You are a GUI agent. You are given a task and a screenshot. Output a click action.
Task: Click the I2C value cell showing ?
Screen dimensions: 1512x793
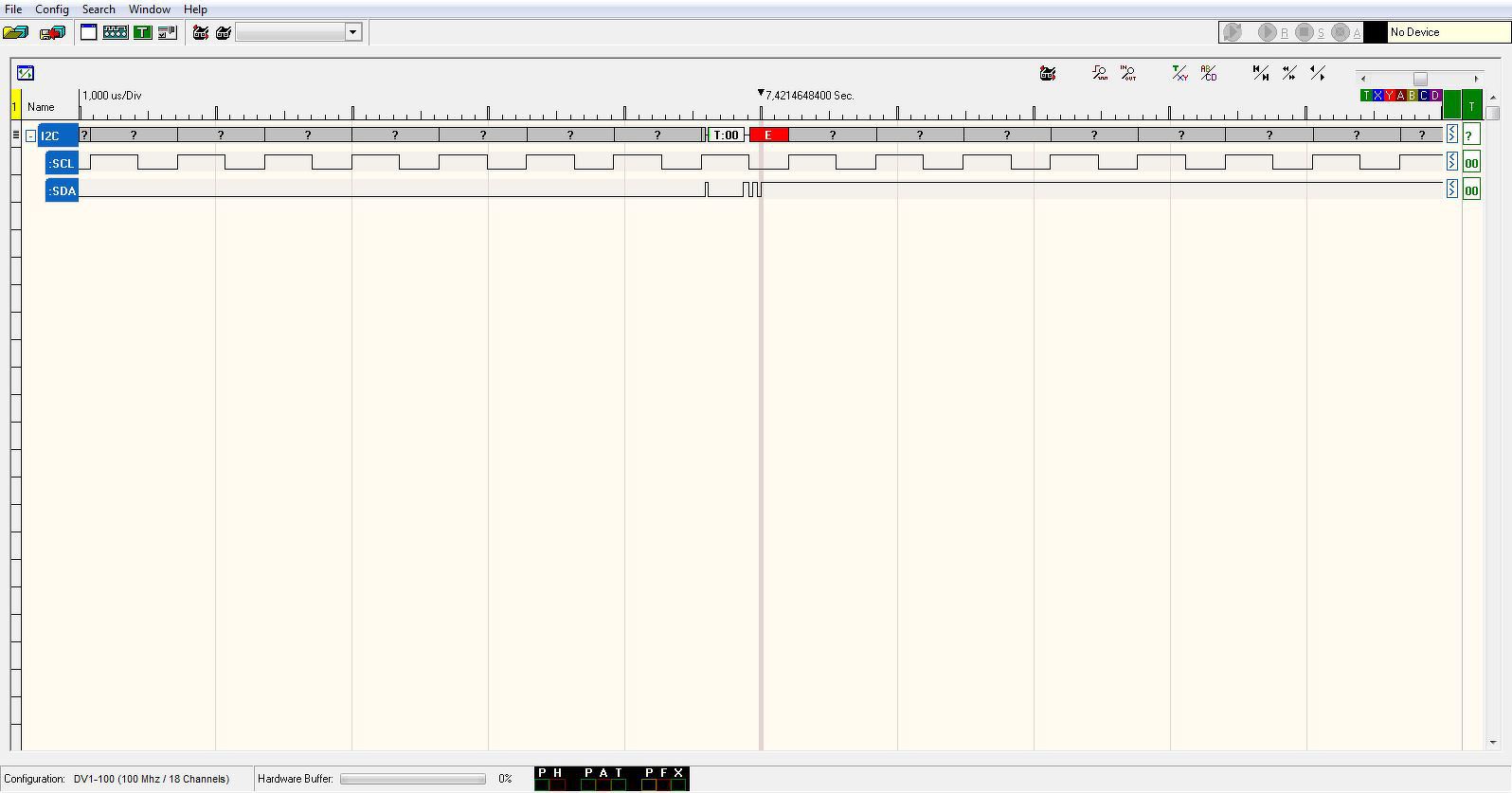click(x=1471, y=135)
